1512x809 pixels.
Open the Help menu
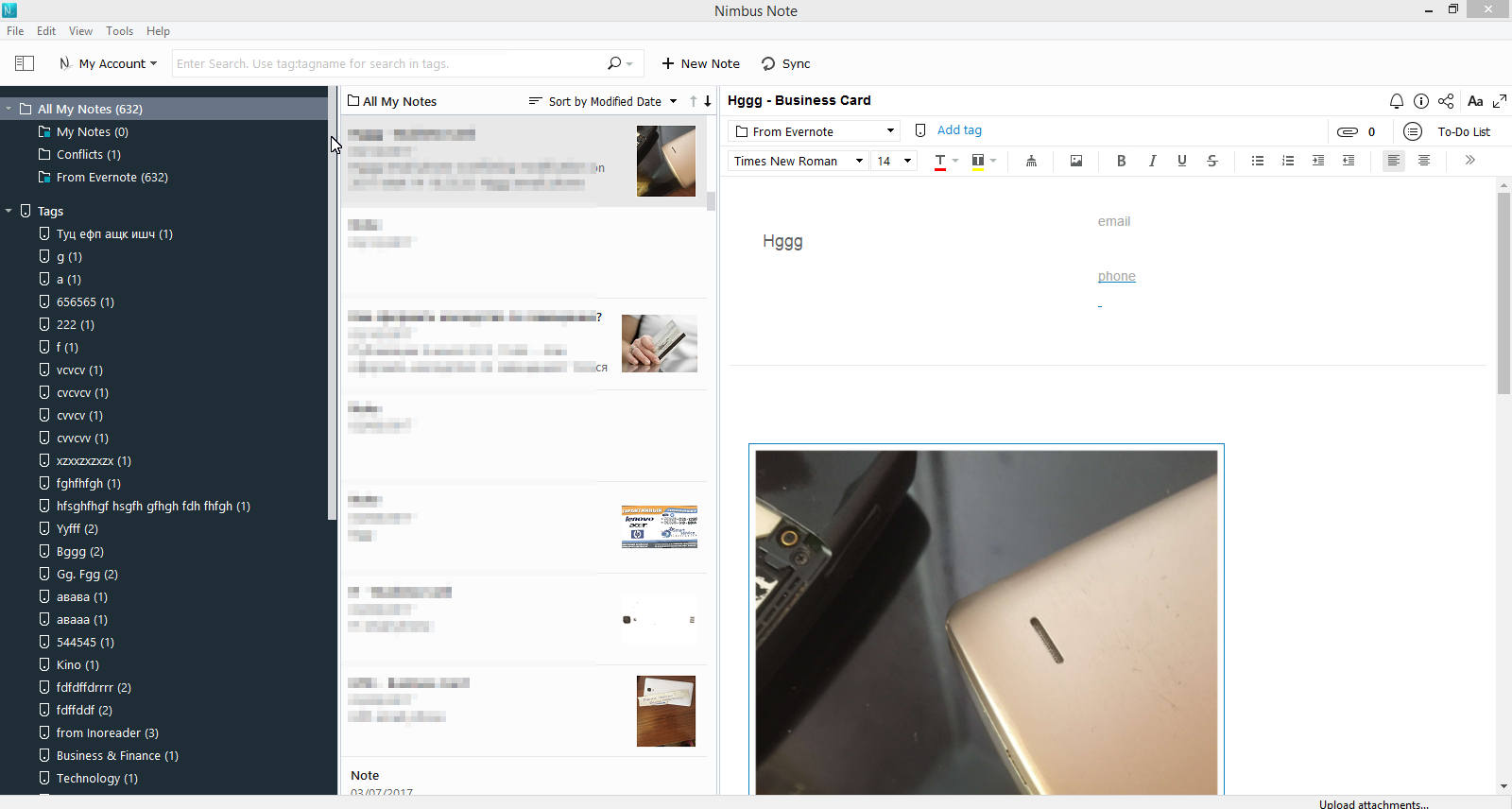pyautogui.click(x=158, y=31)
